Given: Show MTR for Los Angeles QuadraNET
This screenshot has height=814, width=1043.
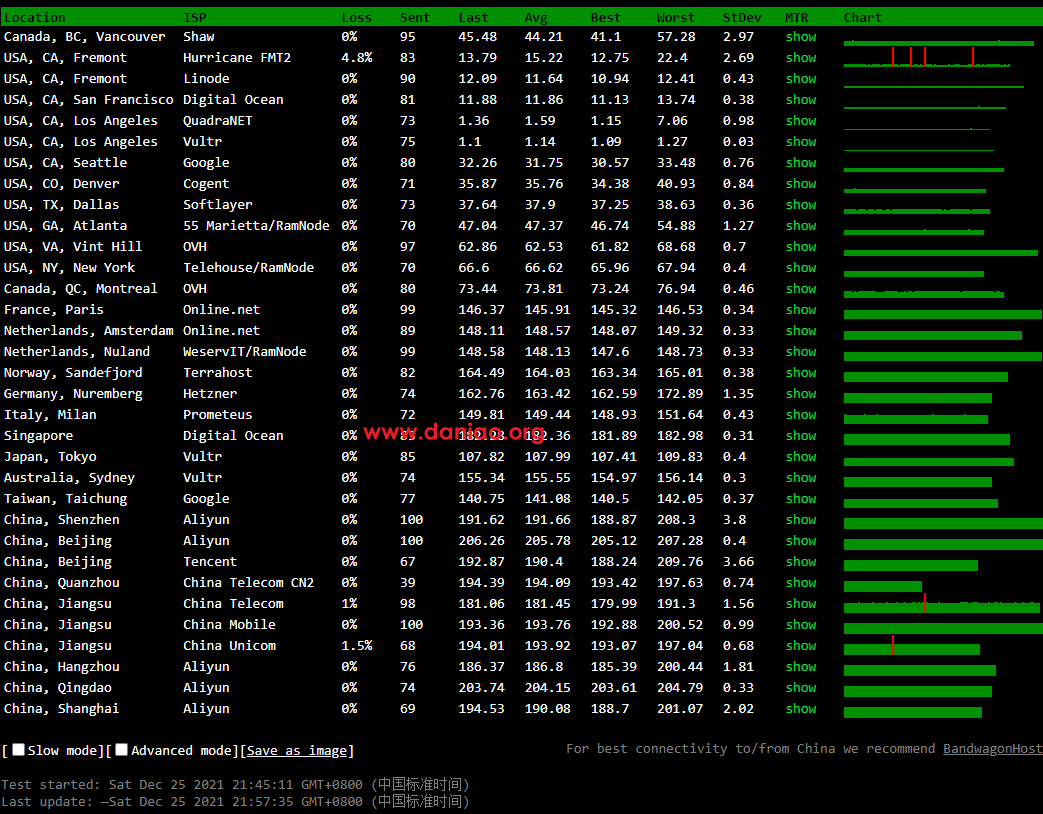Looking at the screenshot, I should pyautogui.click(x=801, y=120).
